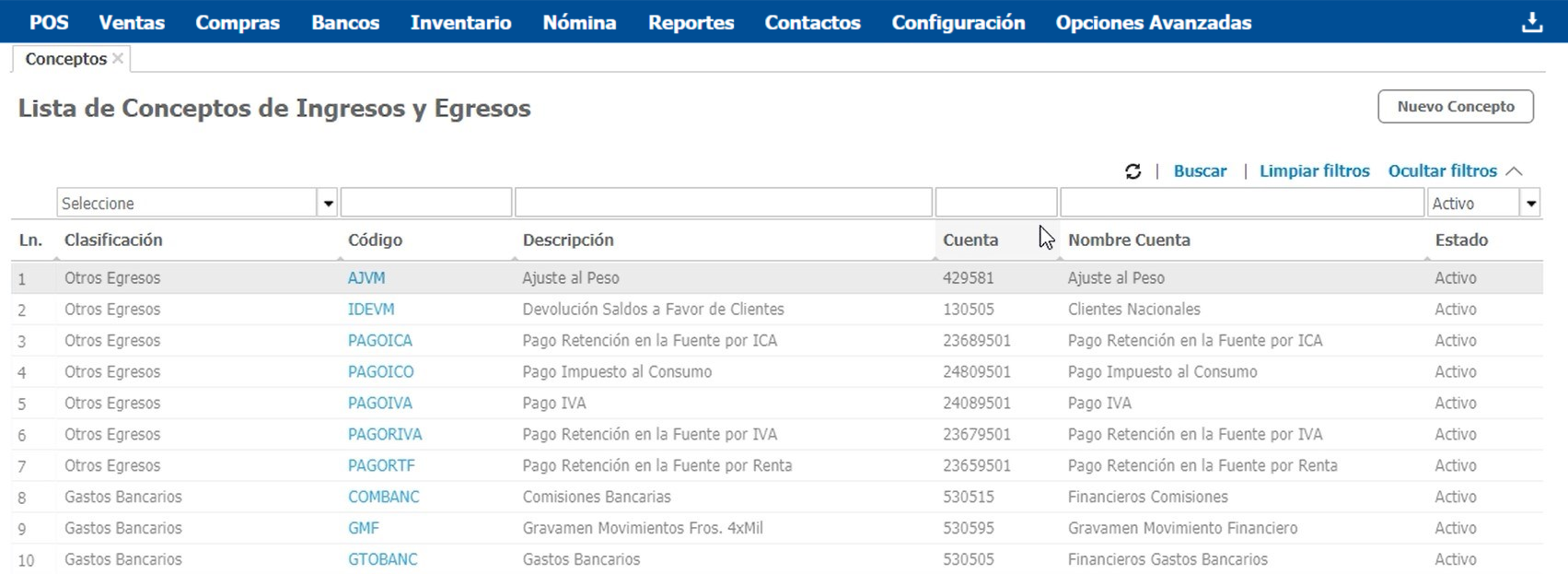Click the Nombre Cuenta filter field

[1241, 203]
